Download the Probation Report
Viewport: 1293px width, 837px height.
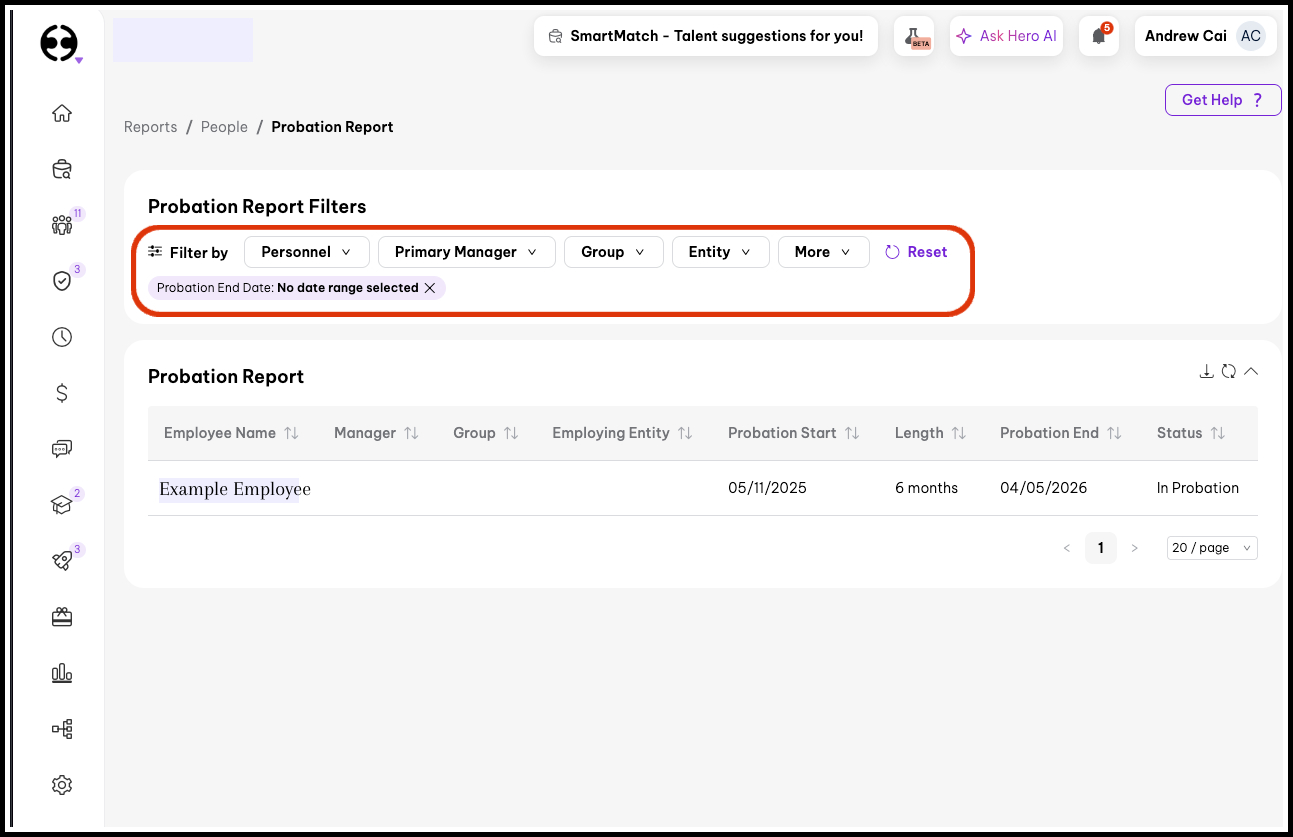(x=1206, y=372)
